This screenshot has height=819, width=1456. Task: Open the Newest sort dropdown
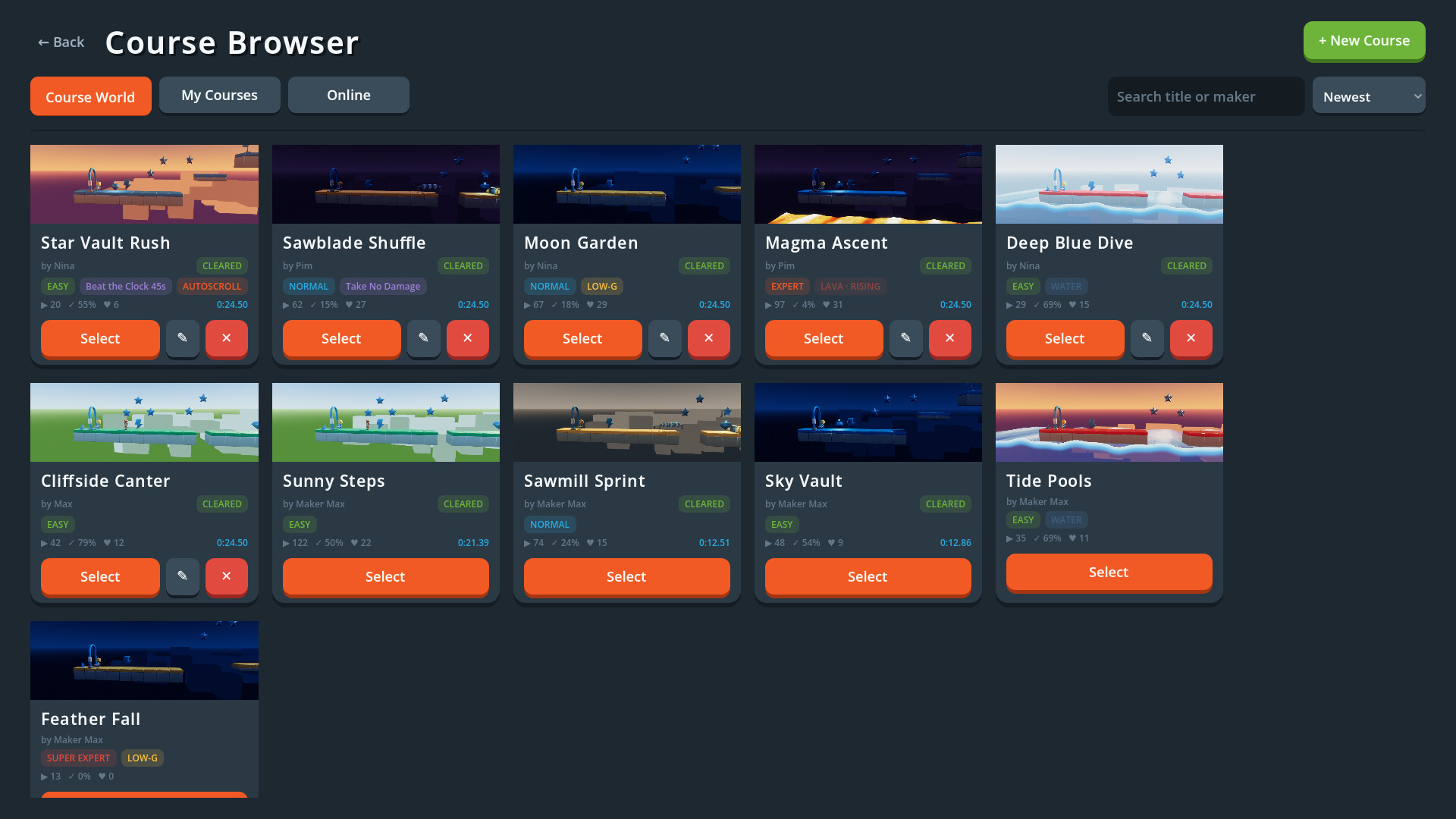[1369, 96]
